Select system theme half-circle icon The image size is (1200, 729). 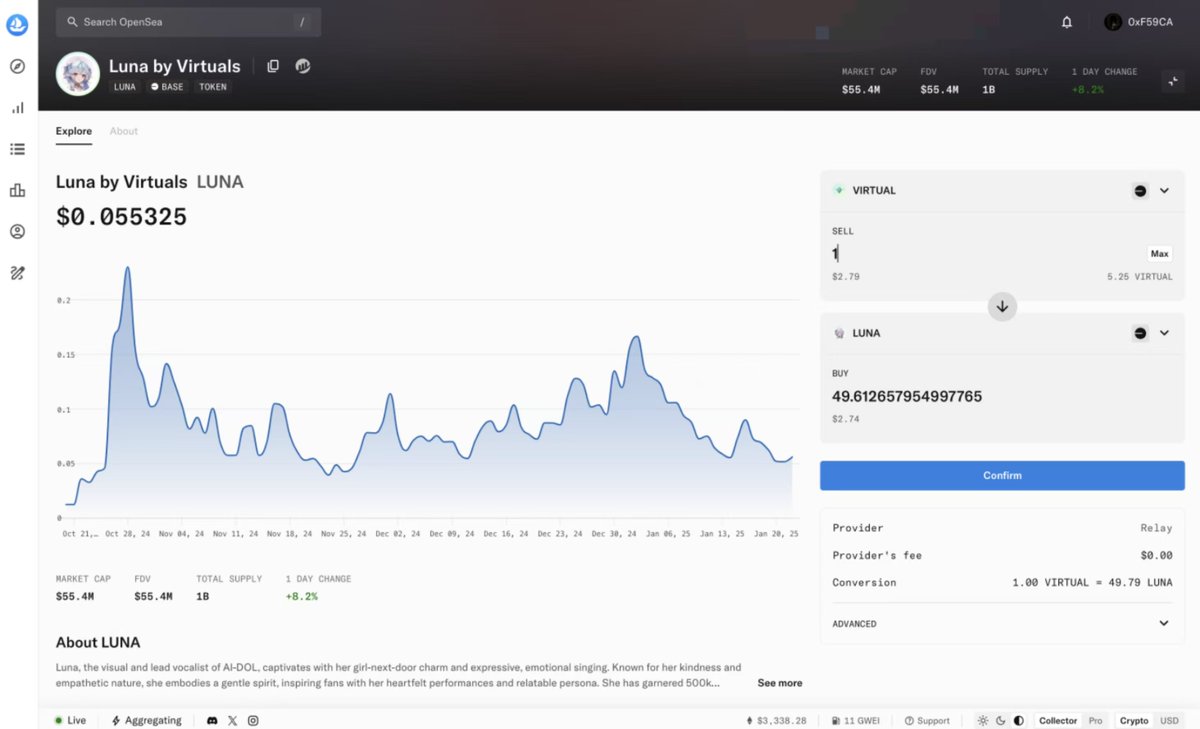point(1019,720)
